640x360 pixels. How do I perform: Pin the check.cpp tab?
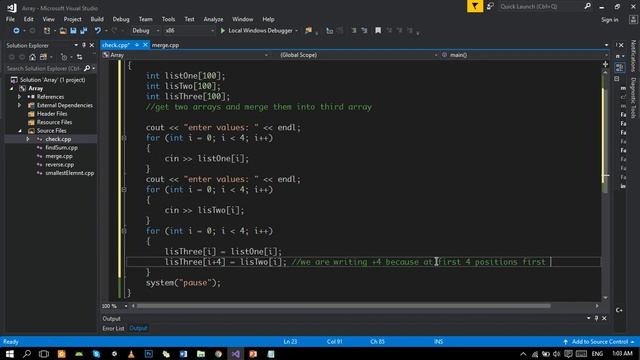[x=137, y=45]
